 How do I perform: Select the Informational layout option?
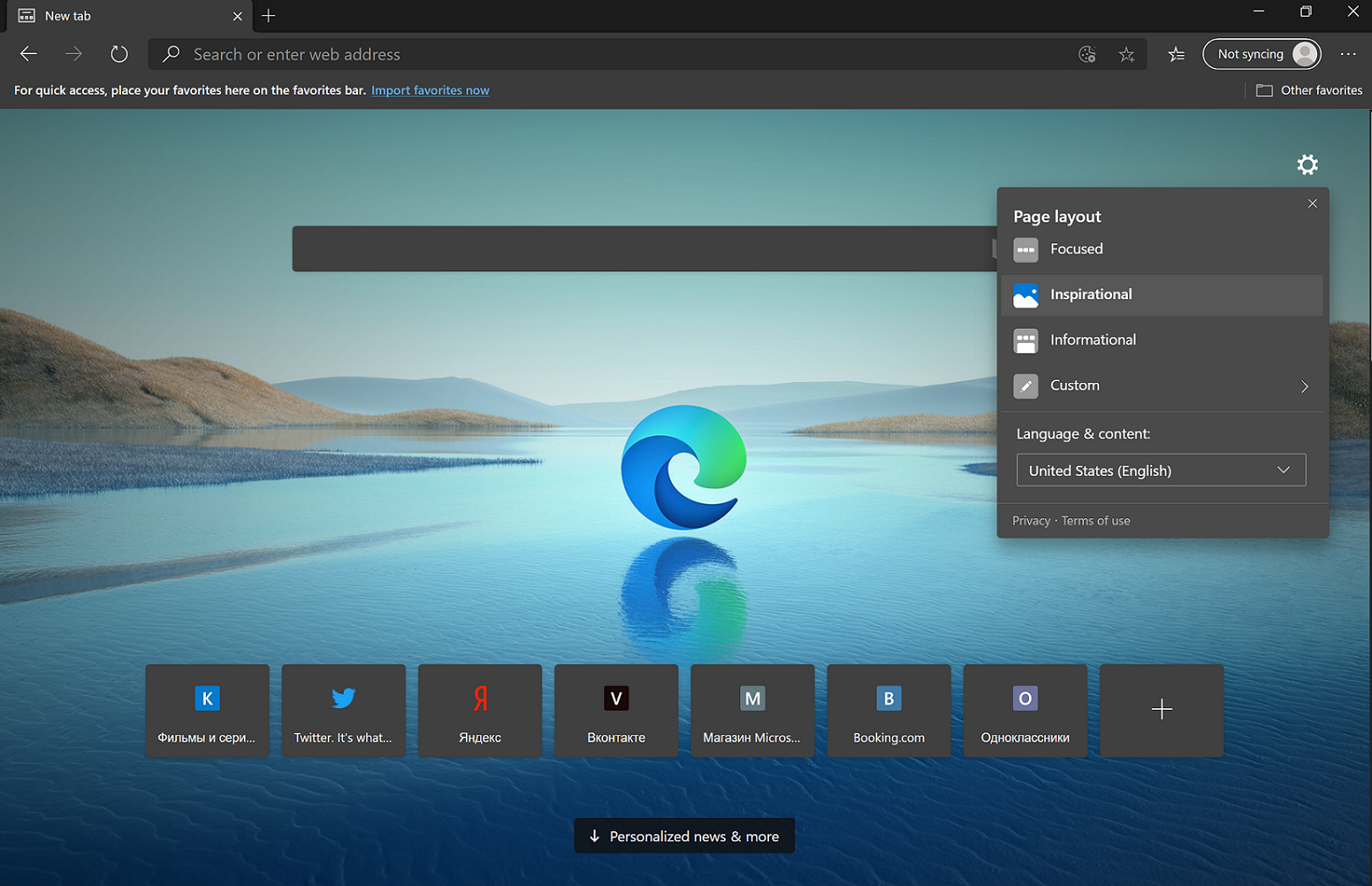pos(1162,341)
